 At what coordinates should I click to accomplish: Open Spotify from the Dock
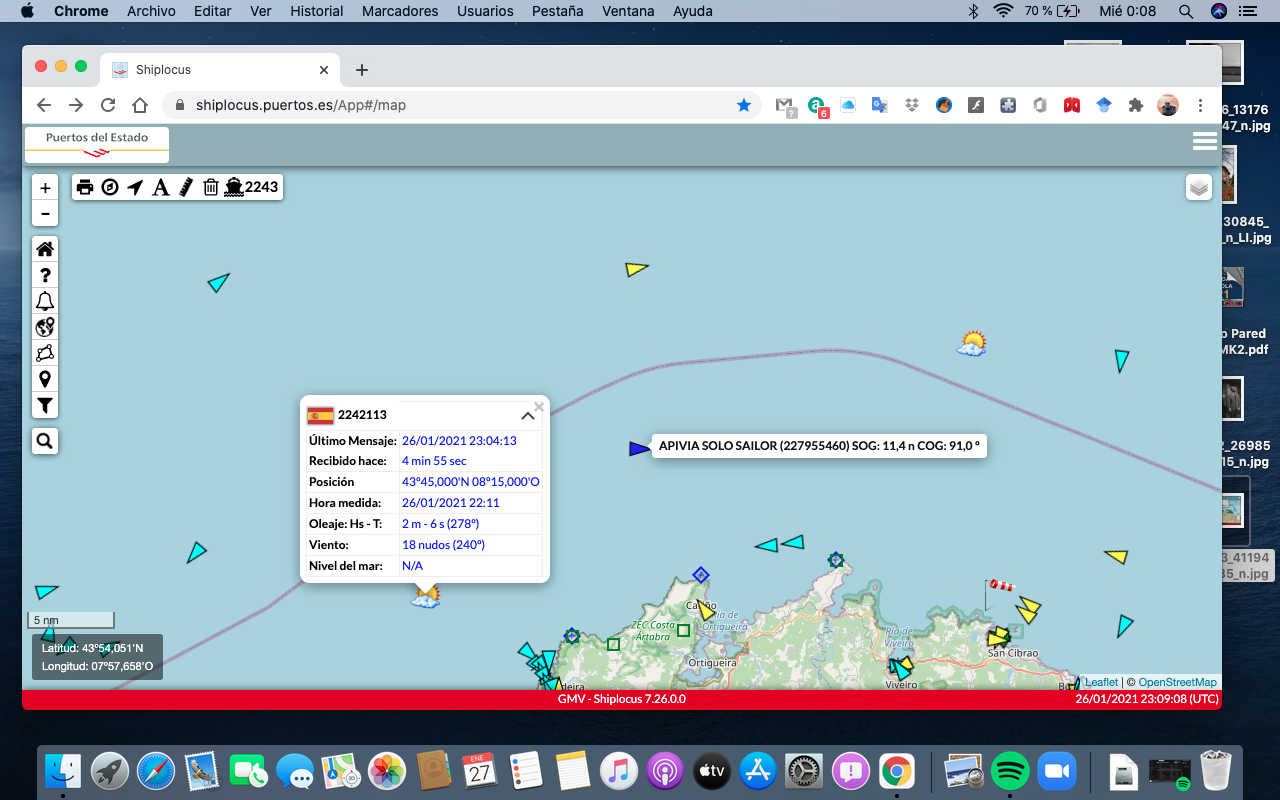pyautogui.click(x=1010, y=771)
